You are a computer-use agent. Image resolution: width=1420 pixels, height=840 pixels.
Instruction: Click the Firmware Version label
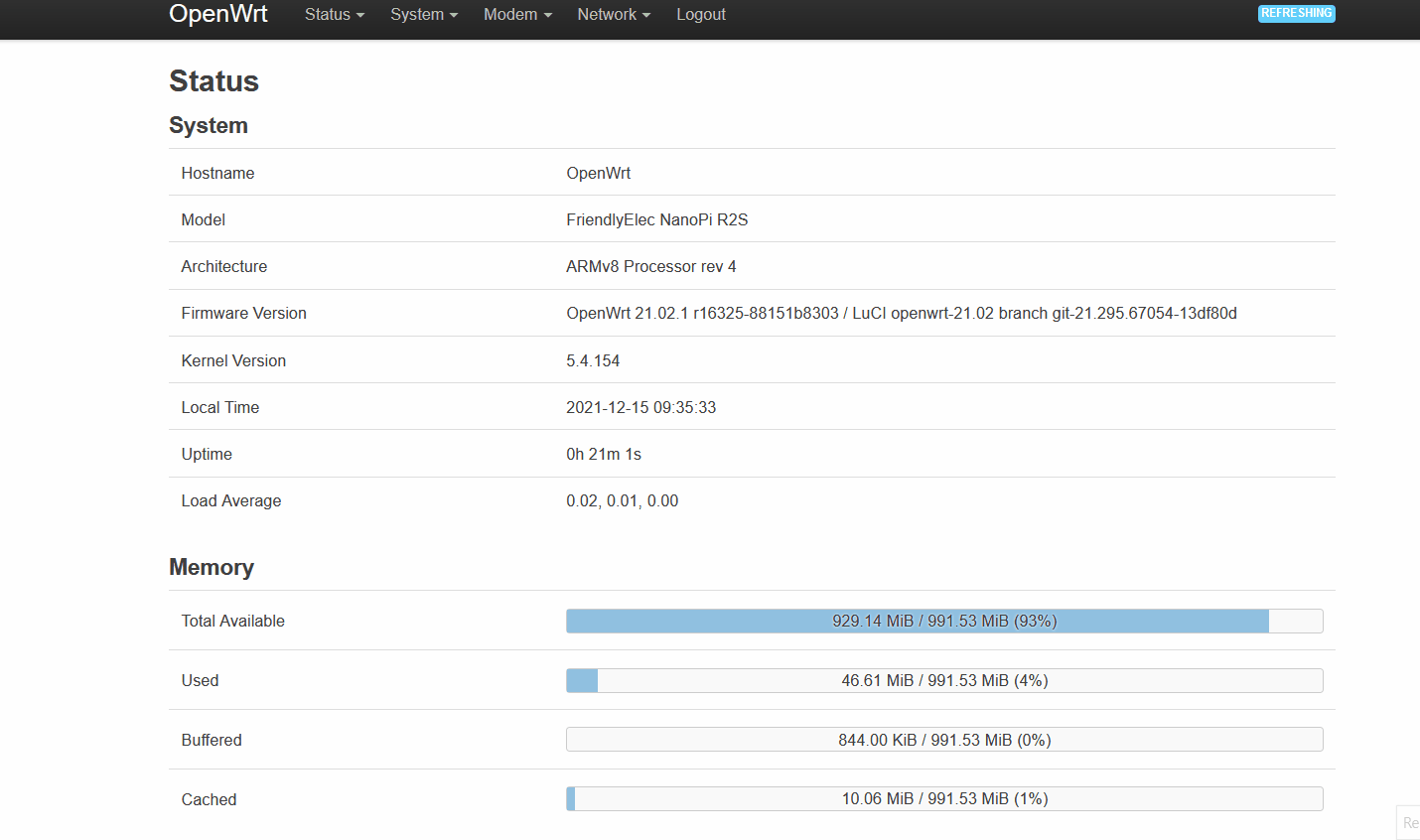244,313
